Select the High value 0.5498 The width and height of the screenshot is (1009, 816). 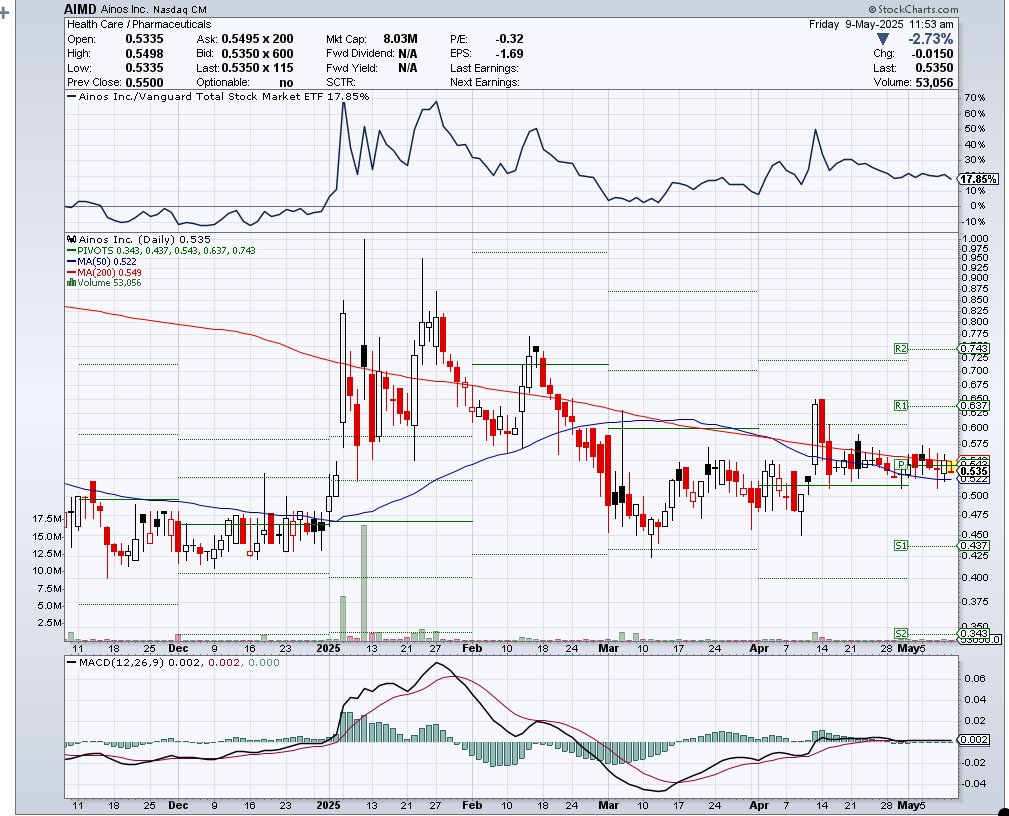coord(144,54)
